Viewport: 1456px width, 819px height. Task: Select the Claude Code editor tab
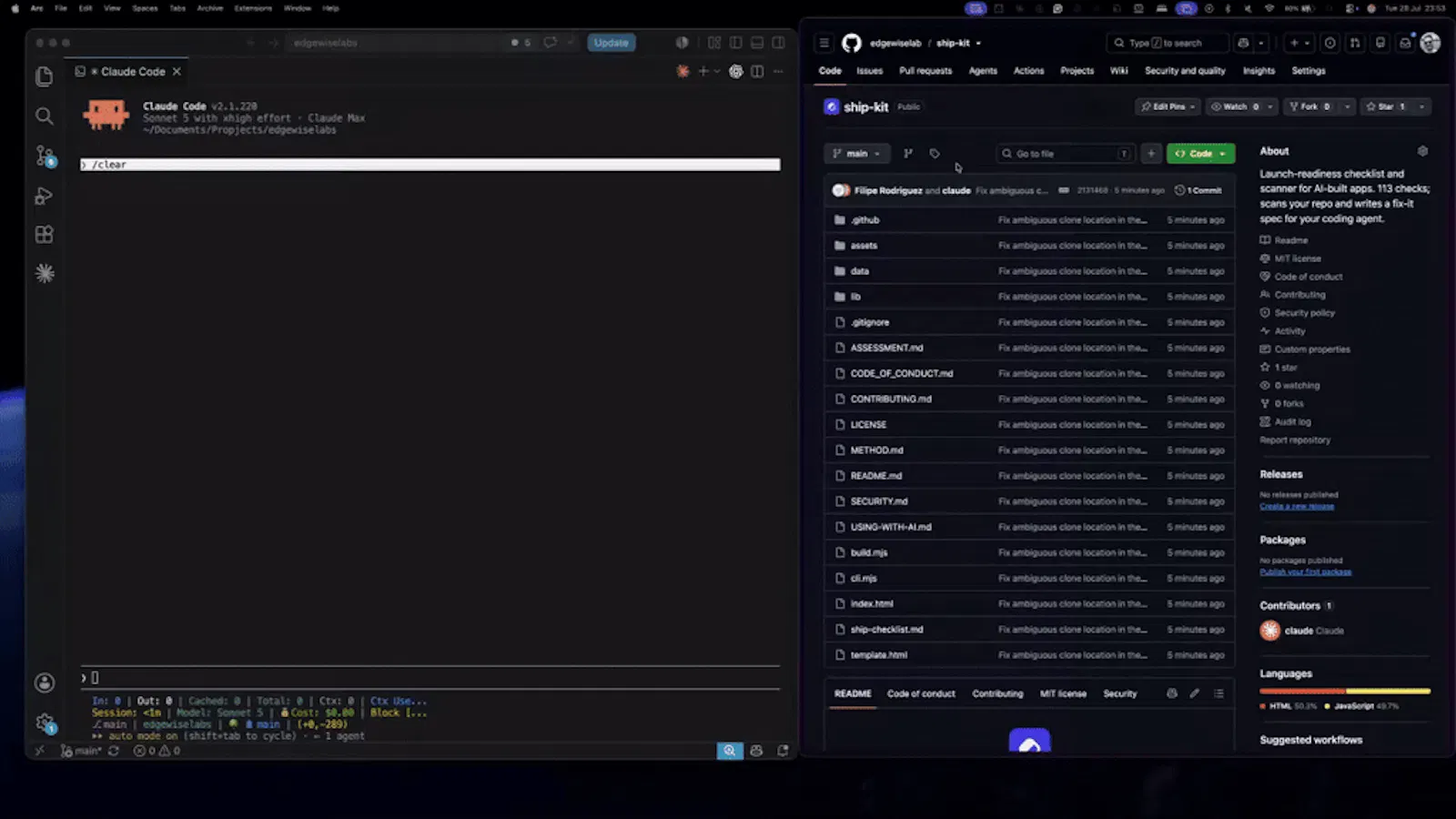pyautogui.click(x=127, y=71)
